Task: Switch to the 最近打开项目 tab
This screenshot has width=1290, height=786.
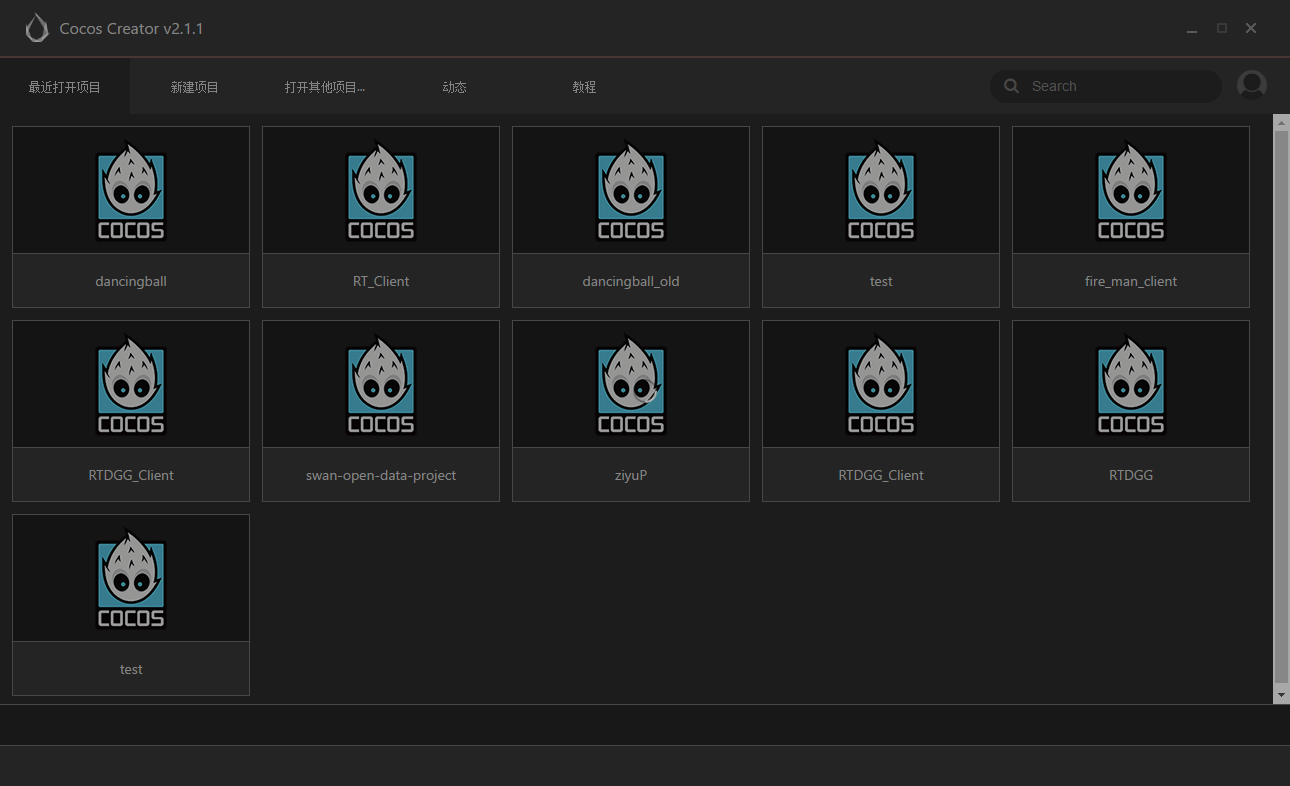Action: (65, 87)
